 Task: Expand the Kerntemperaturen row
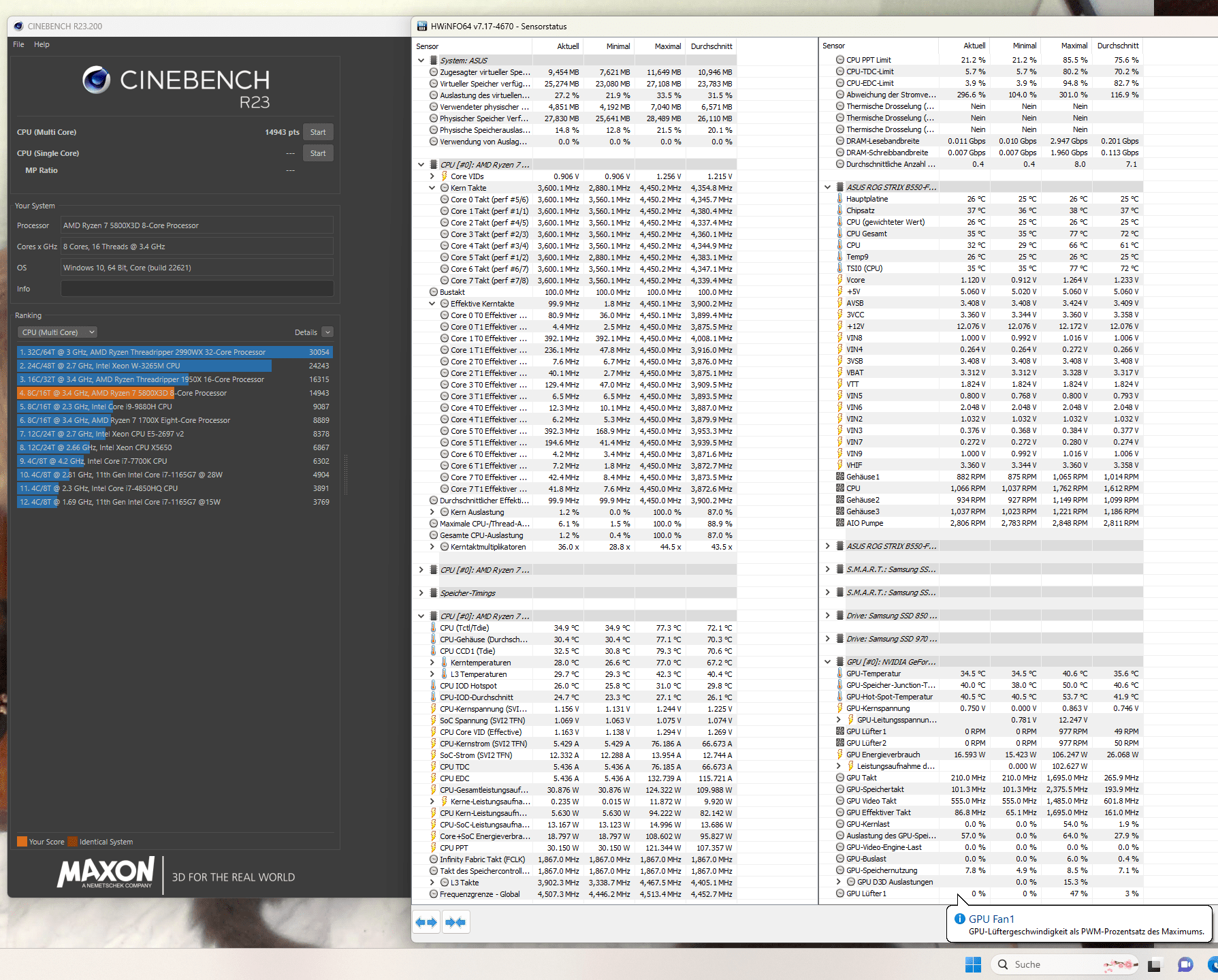pyautogui.click(x=432, y=663)
